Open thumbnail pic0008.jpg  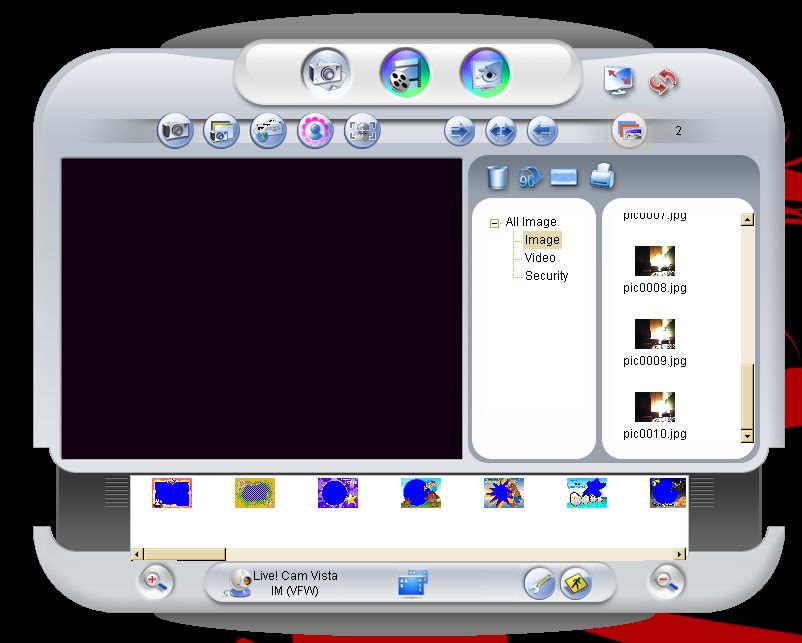coord(655,261)
